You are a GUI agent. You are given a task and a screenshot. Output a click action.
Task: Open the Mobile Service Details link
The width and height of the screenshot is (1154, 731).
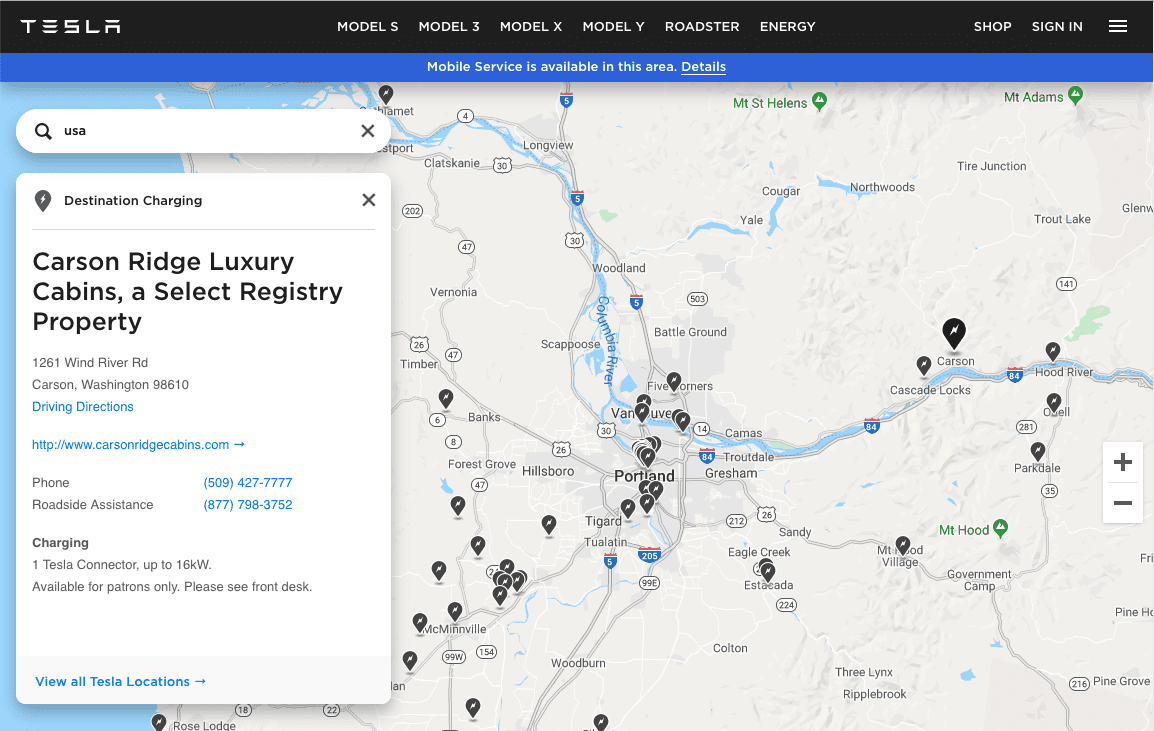pos(704,67)
